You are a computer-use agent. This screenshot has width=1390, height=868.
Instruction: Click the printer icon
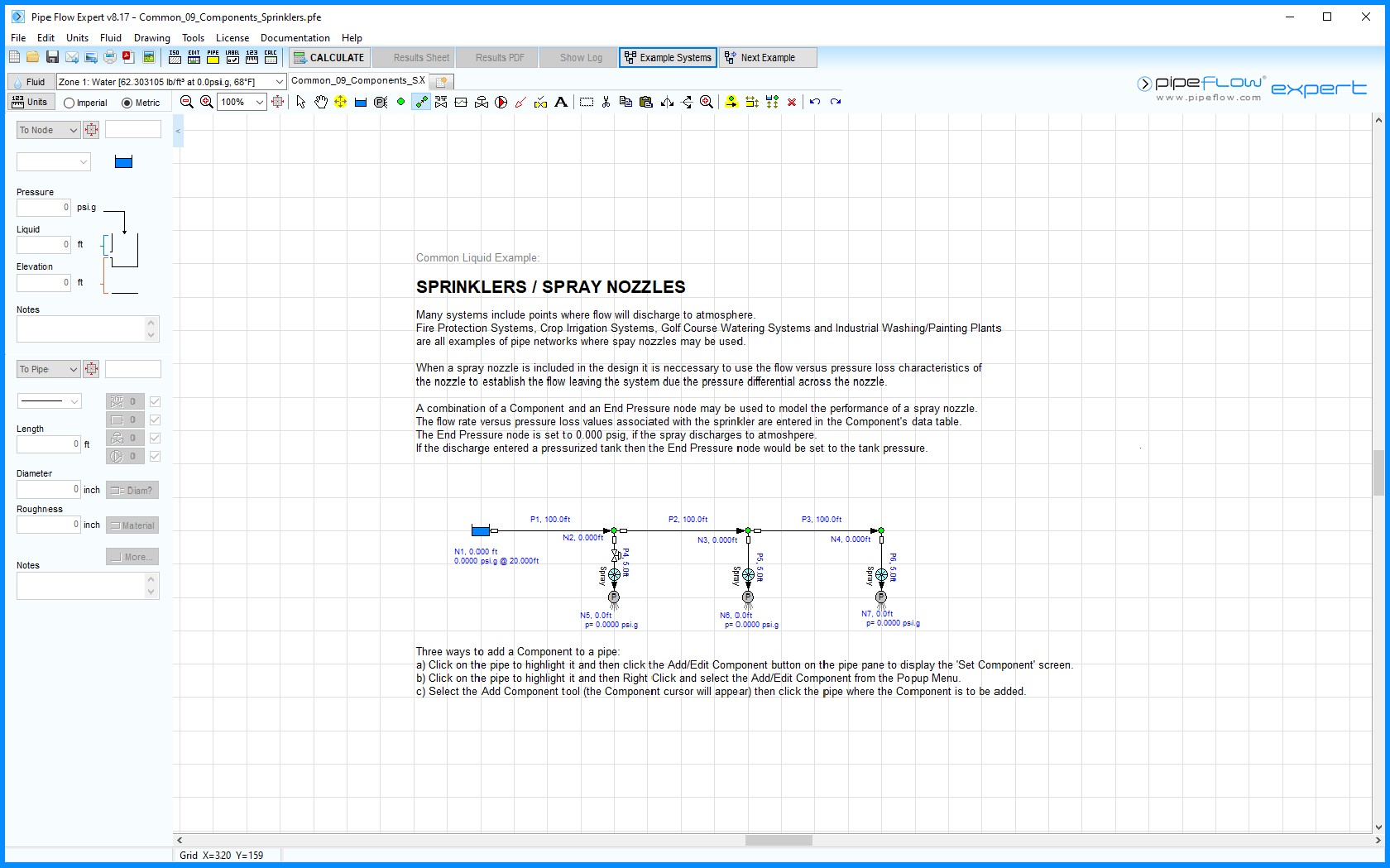tap(109, 57)
